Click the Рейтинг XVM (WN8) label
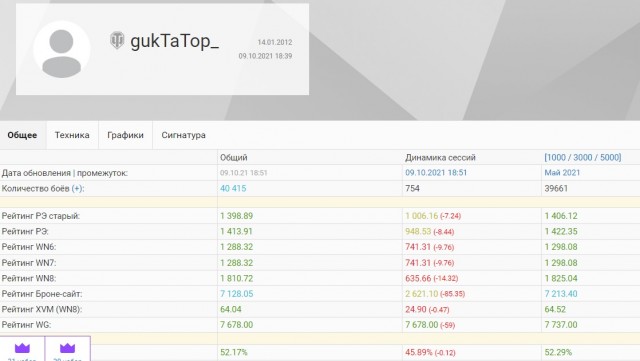Screen dimensions: 640x361 click(42, 310)
